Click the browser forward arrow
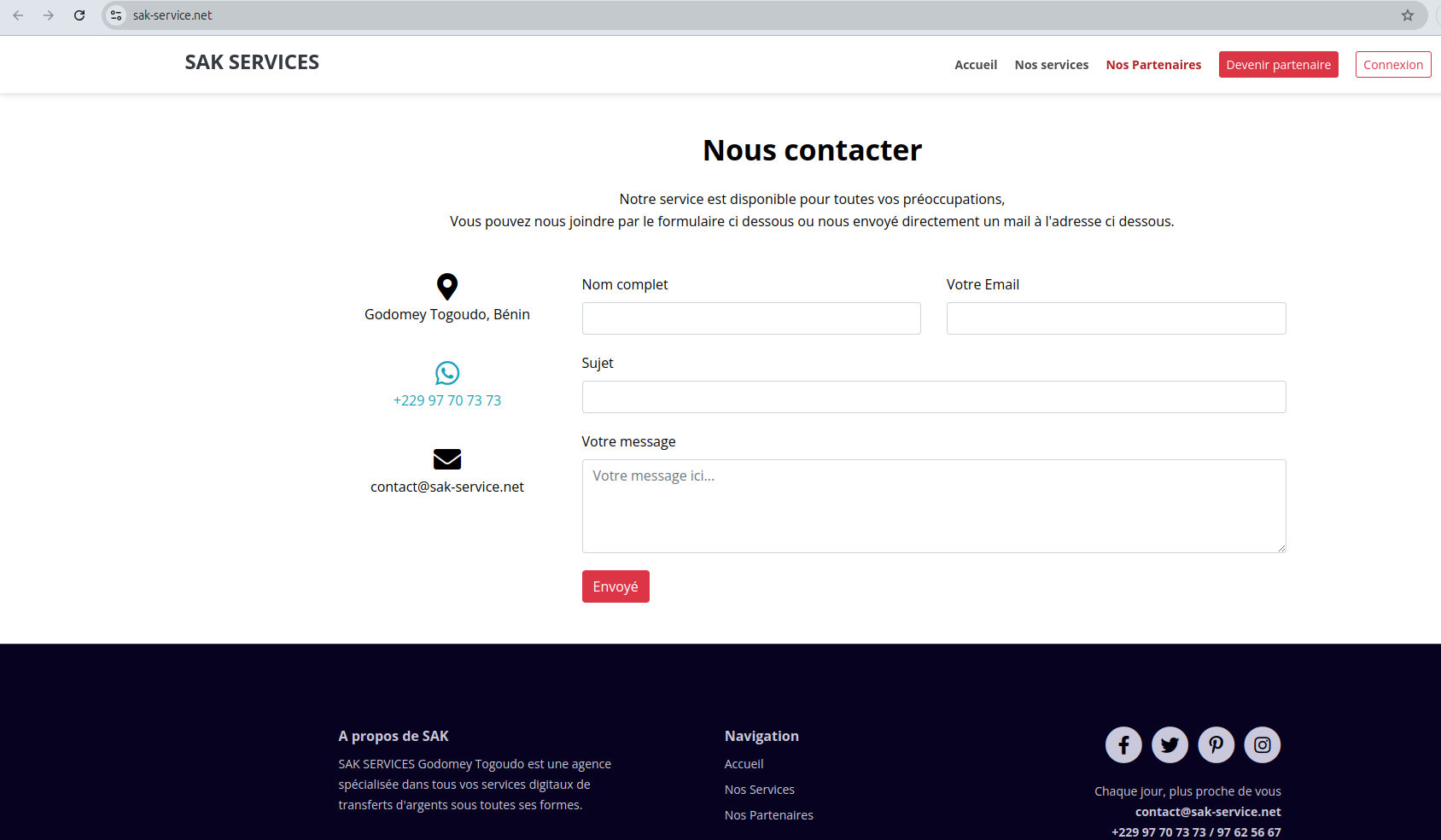This screenshot has width=1441, height=840. point(49,15)
